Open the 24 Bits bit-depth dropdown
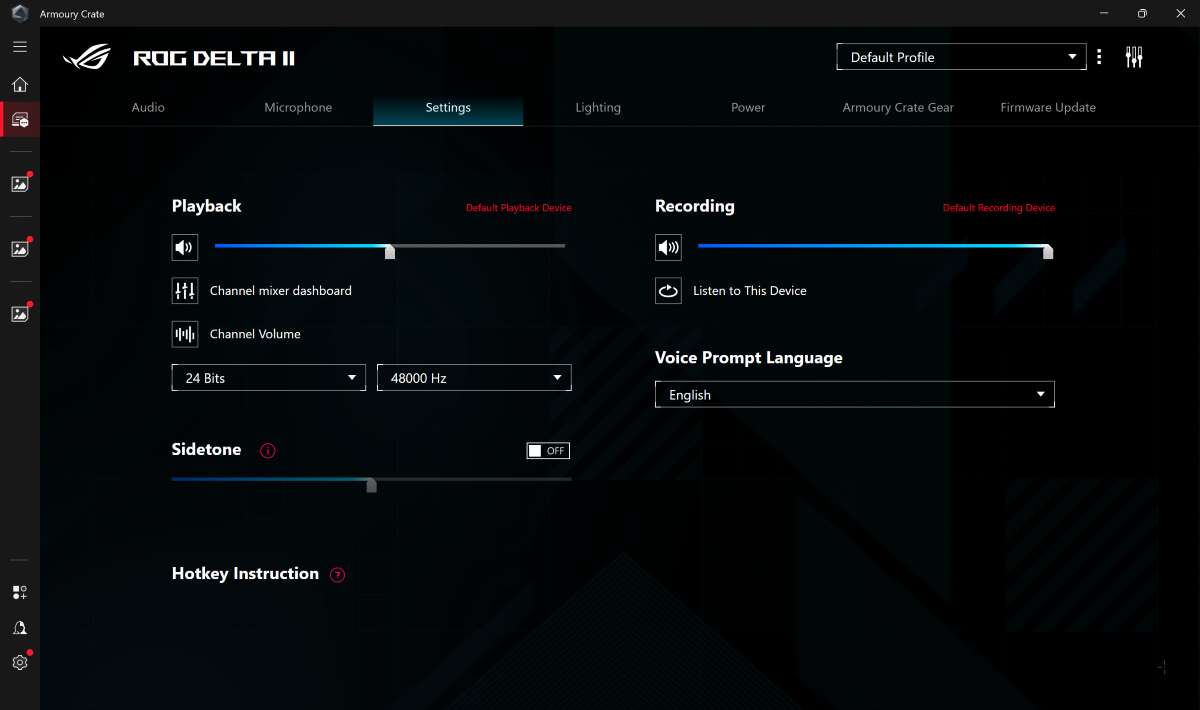 [269, 378]
